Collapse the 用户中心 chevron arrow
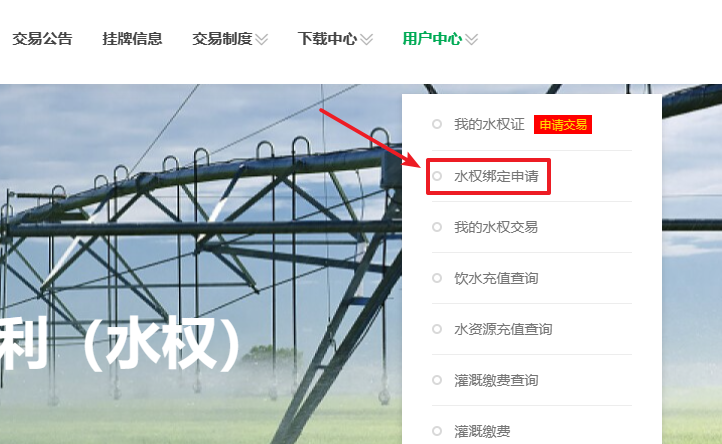 tap(472, 40)
